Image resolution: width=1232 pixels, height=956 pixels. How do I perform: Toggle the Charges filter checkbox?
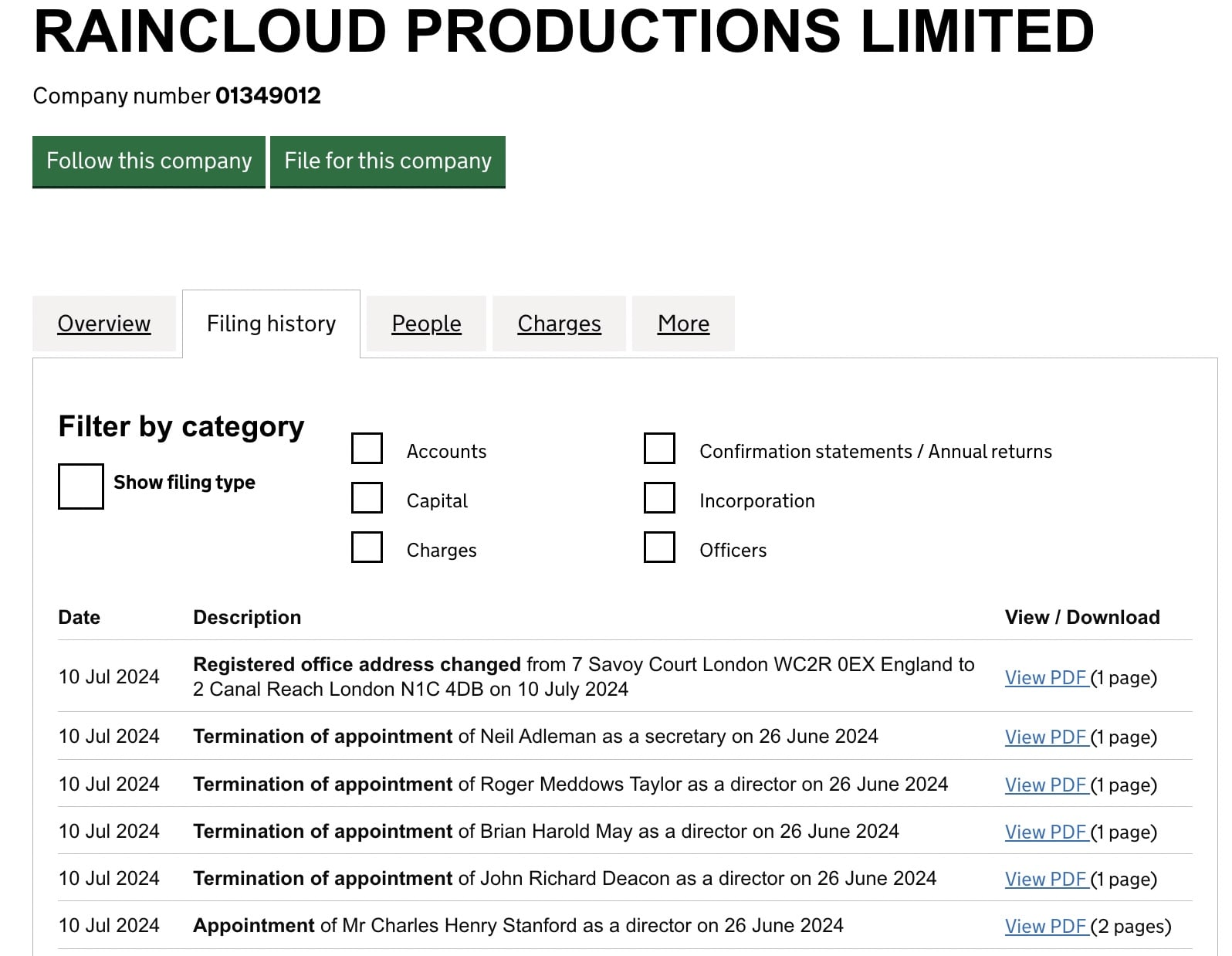[x=367, y=547]
